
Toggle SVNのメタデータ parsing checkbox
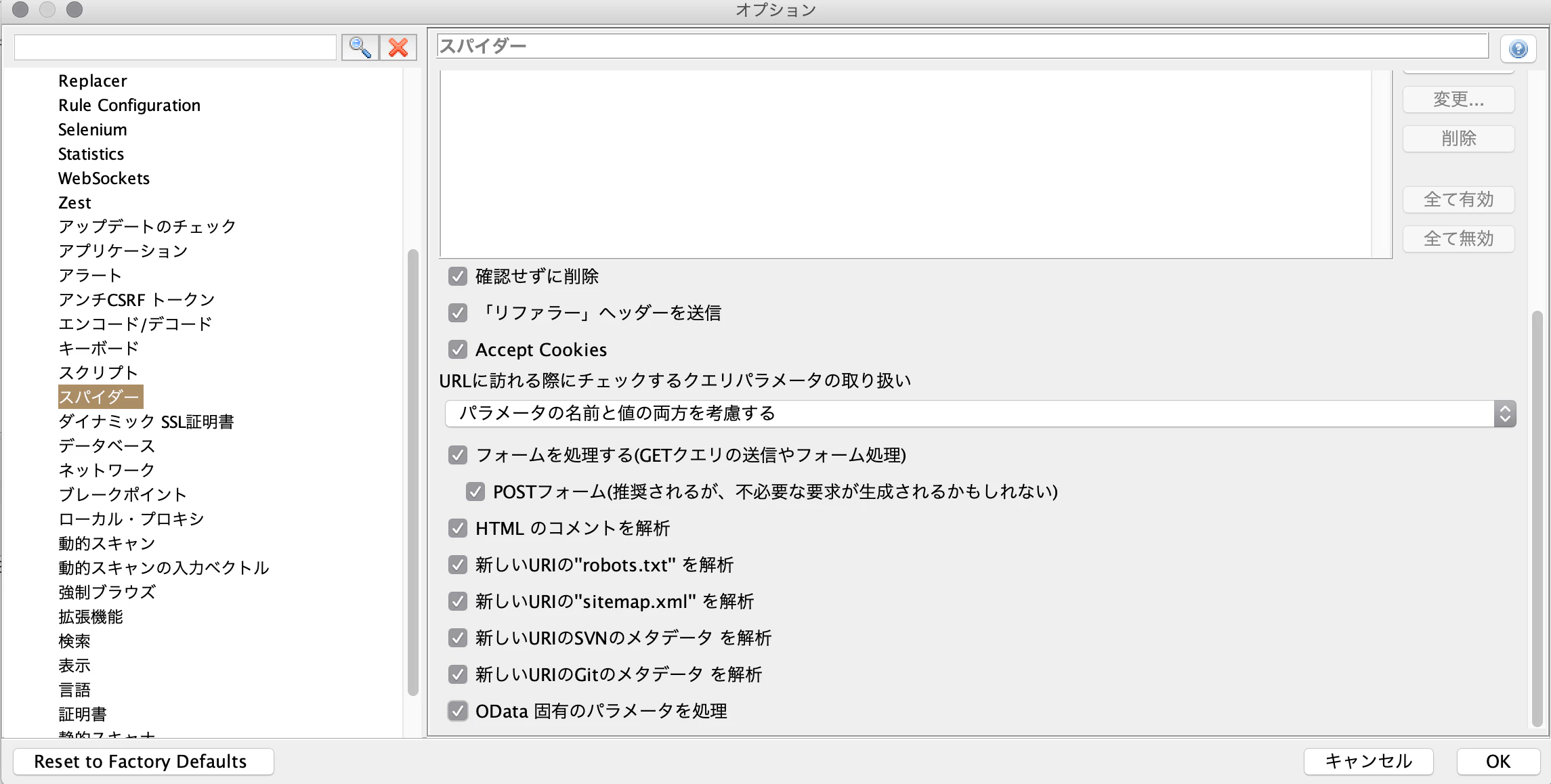[x=458, y=638]
